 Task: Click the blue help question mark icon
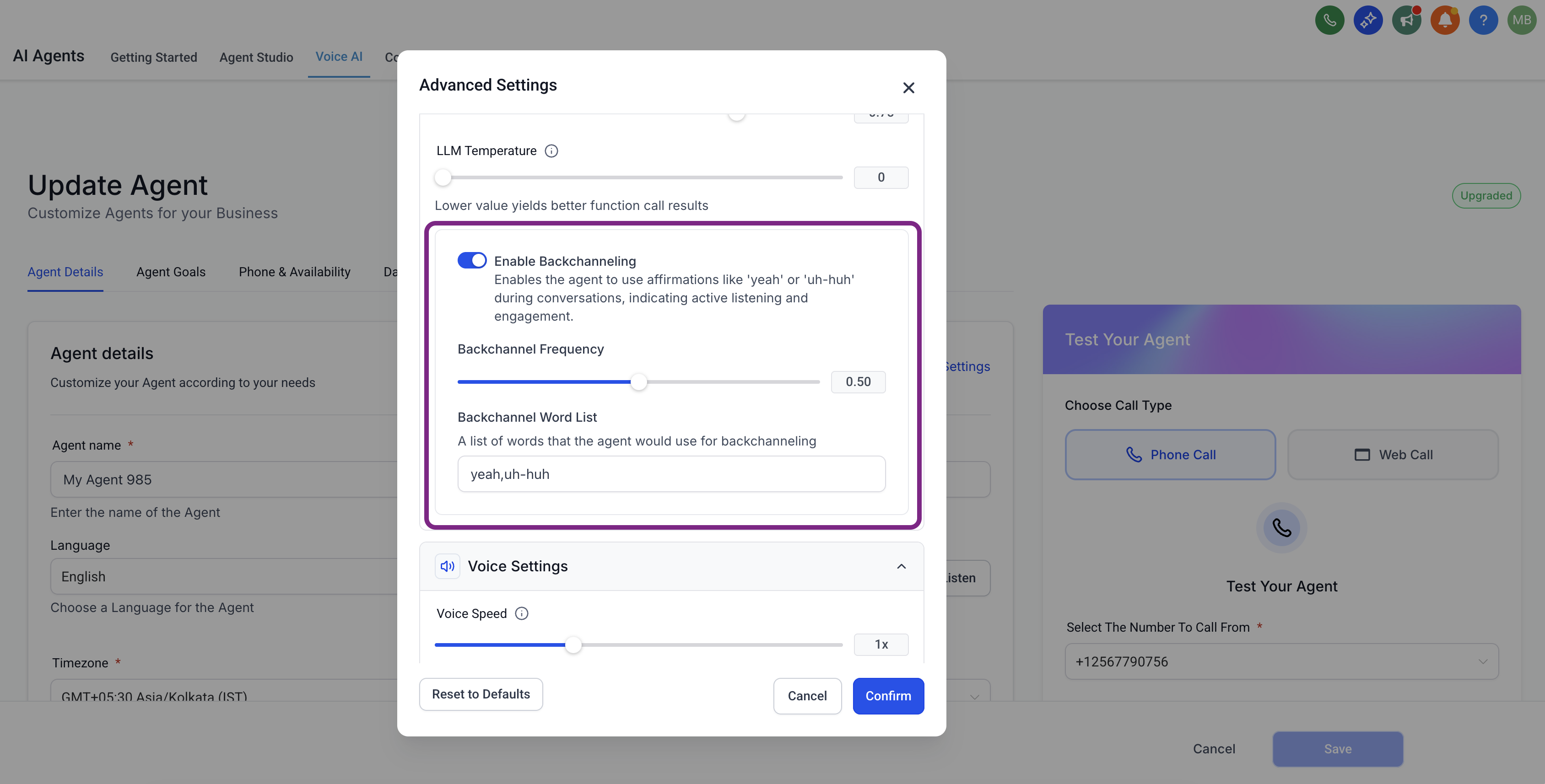(1483, 21)
